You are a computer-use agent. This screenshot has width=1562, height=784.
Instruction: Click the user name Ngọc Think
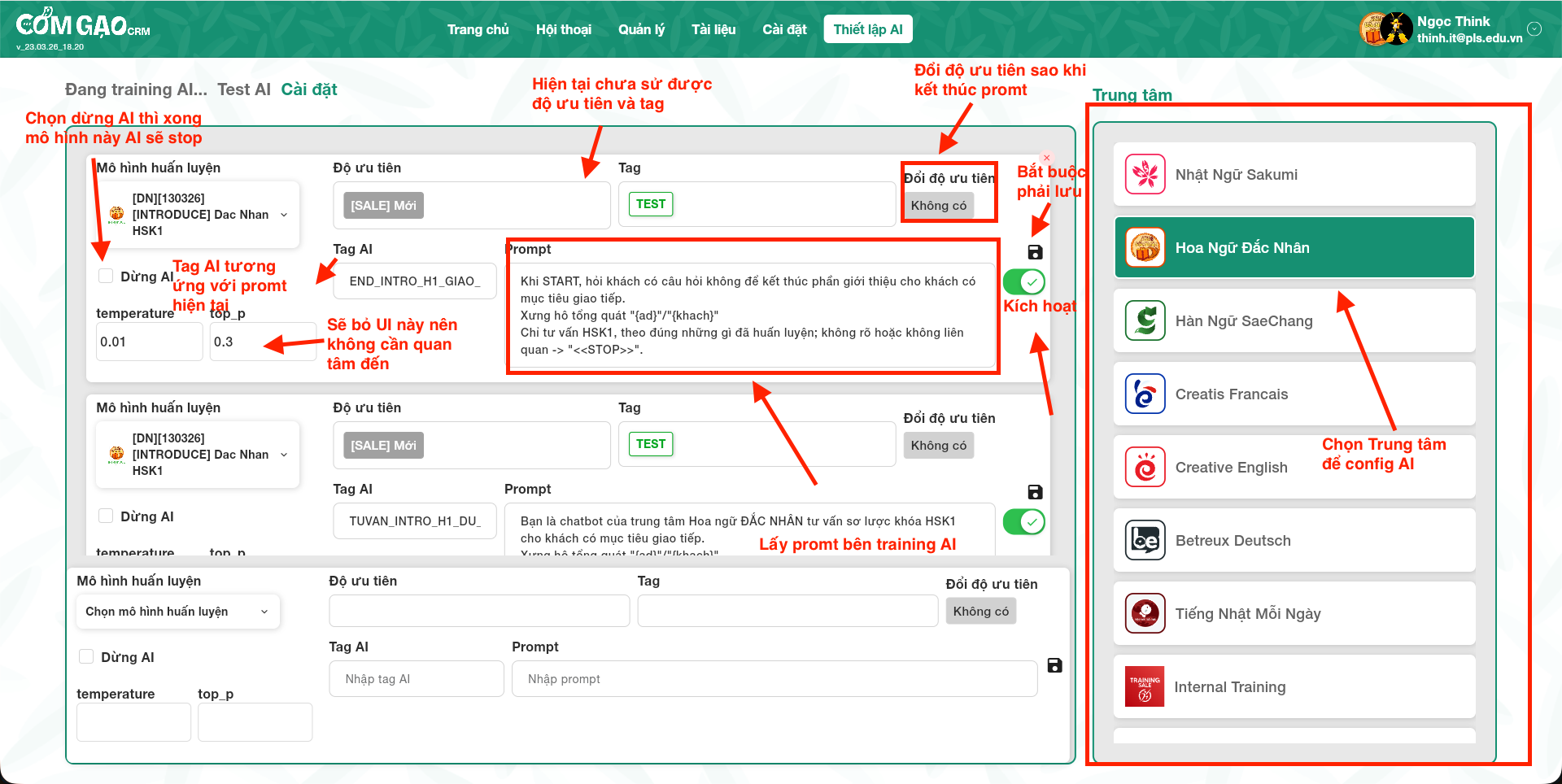[1453, 22]
